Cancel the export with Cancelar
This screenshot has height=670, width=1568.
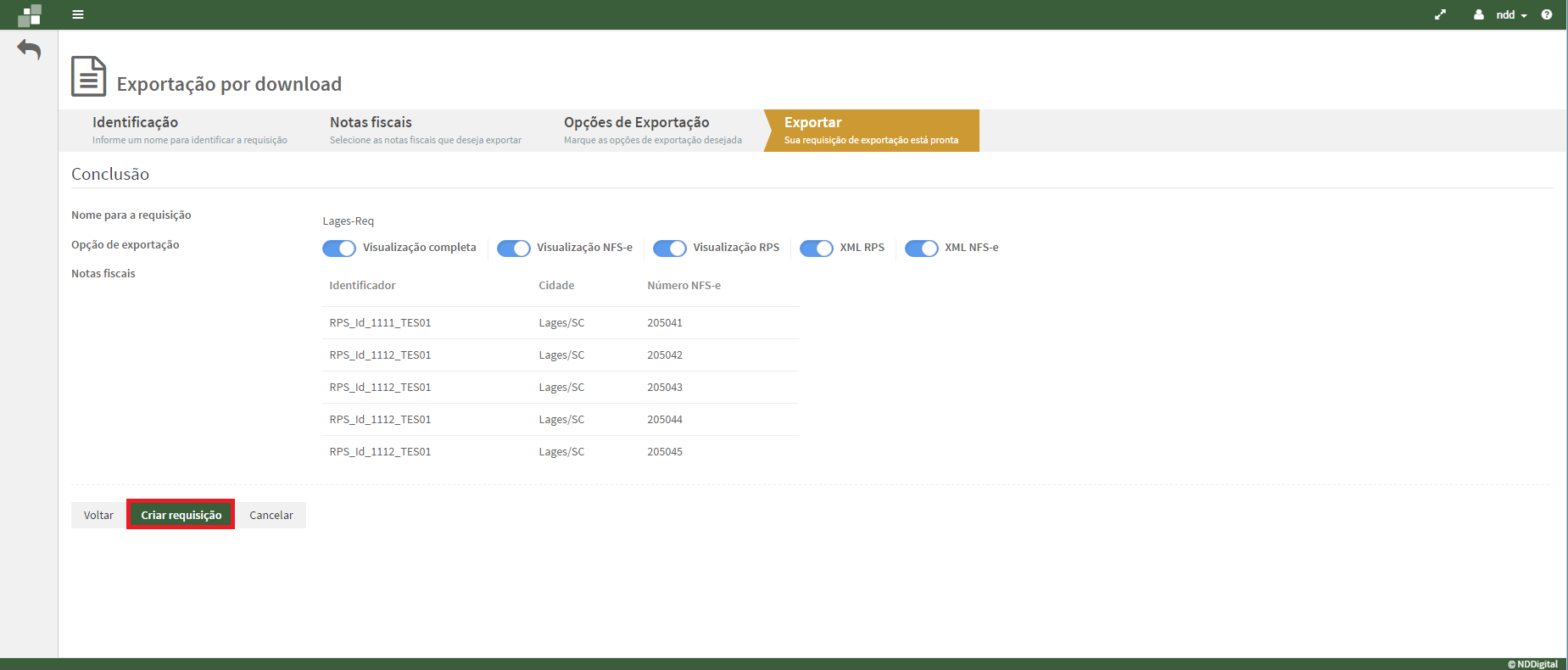tap(271, 515)
